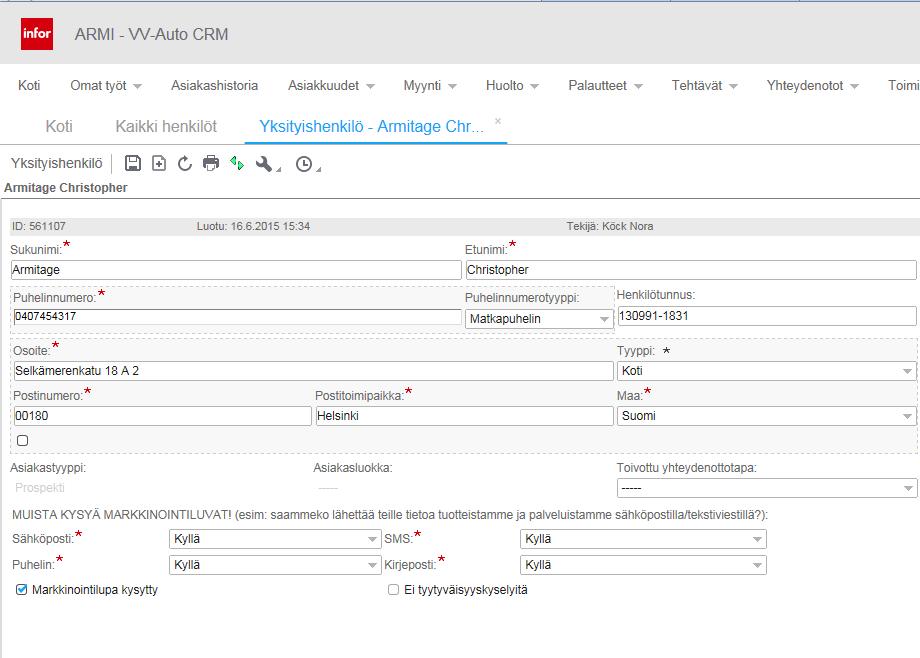Image resolution: width=920 pixels, height=658 pixels.
Task: Click the Luotu: 16.6.2015 15:34 text
Action: [253, 226]
